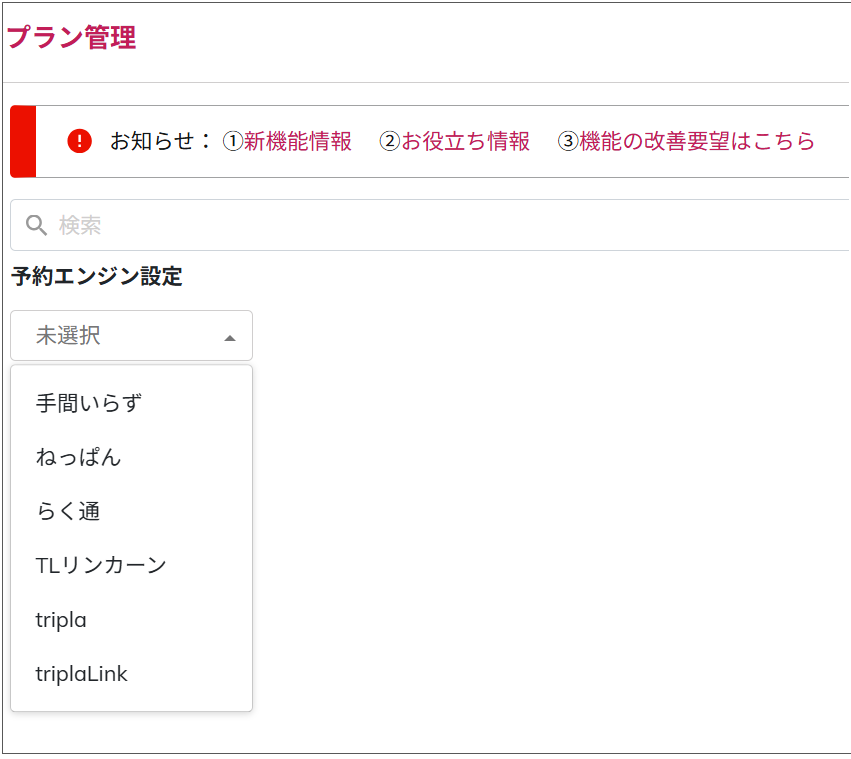Viewport: 851px width, 759px height.
Task: Pick らく通 as booking engine
Action: 68,511
